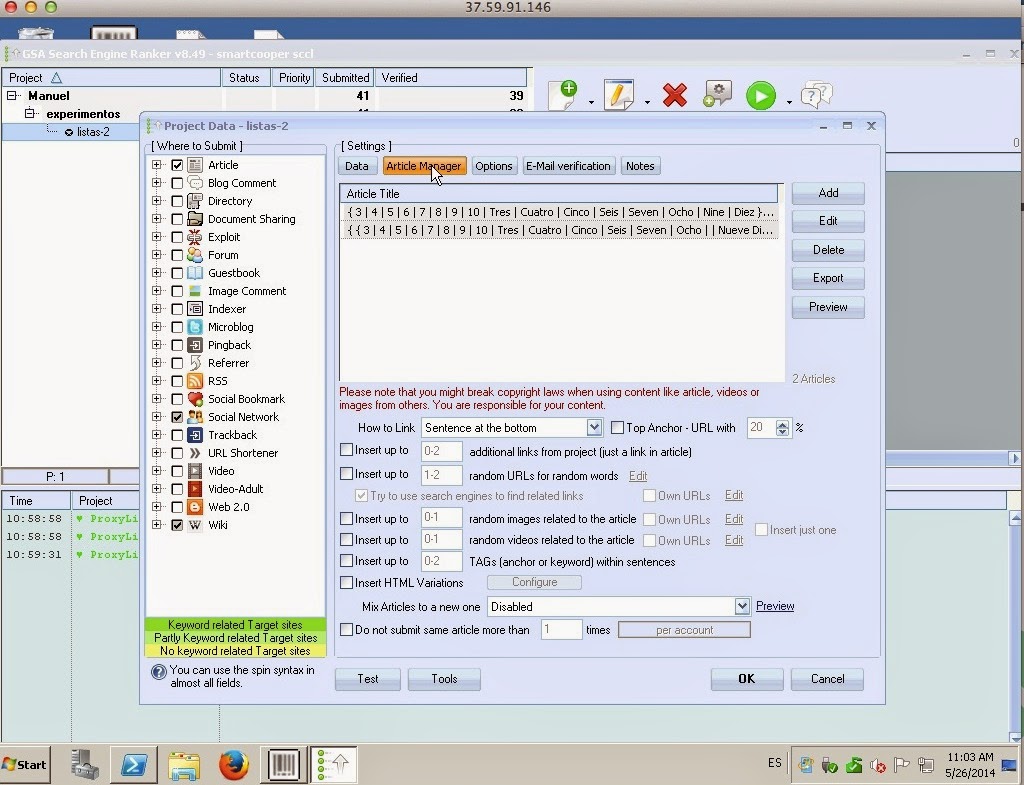1024x785 pixels.
Task: Click the Test button
Action: [368, 679]
